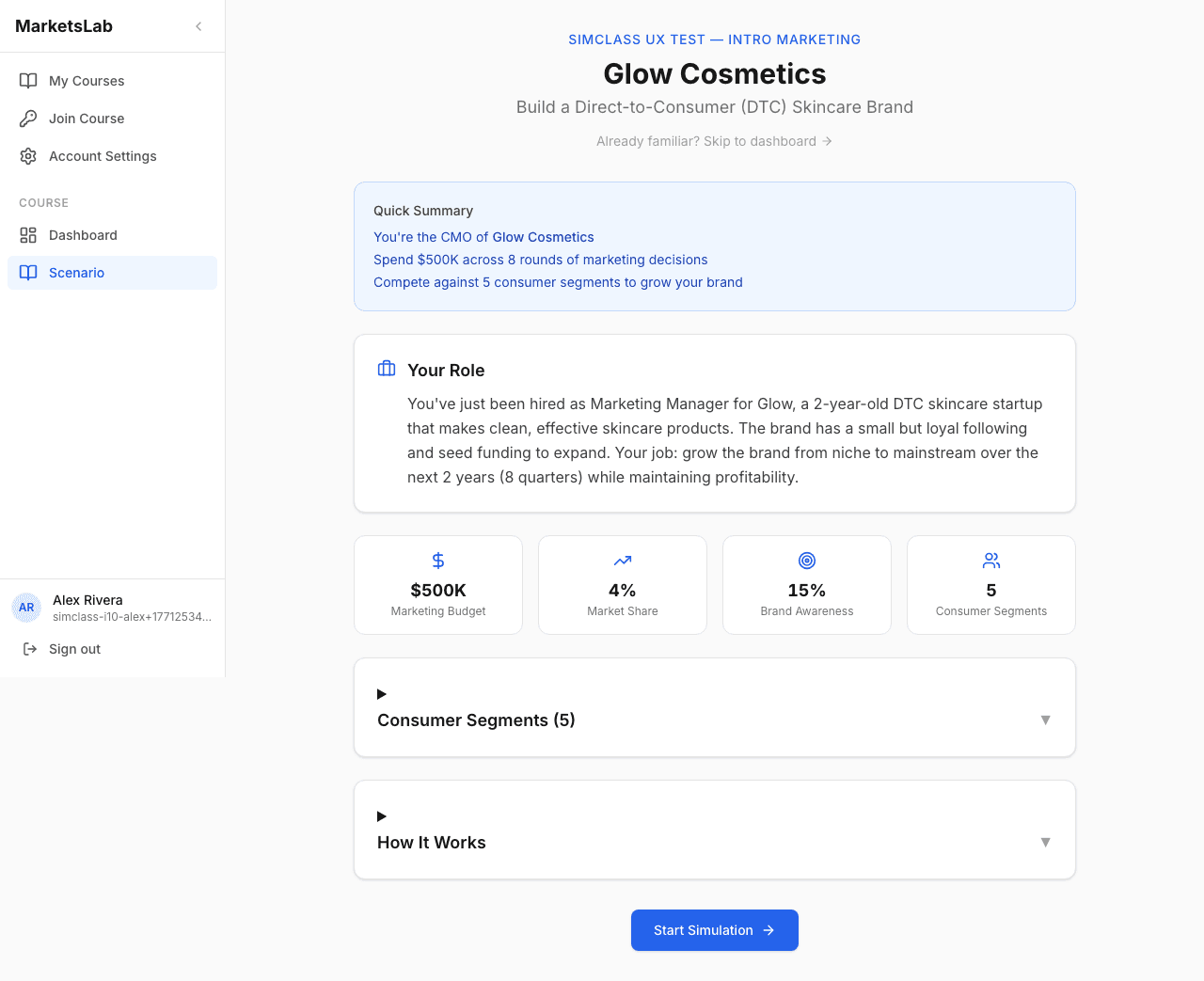Click the My Courses book icon
This screenshot has height=981, width=1204.
28,81
